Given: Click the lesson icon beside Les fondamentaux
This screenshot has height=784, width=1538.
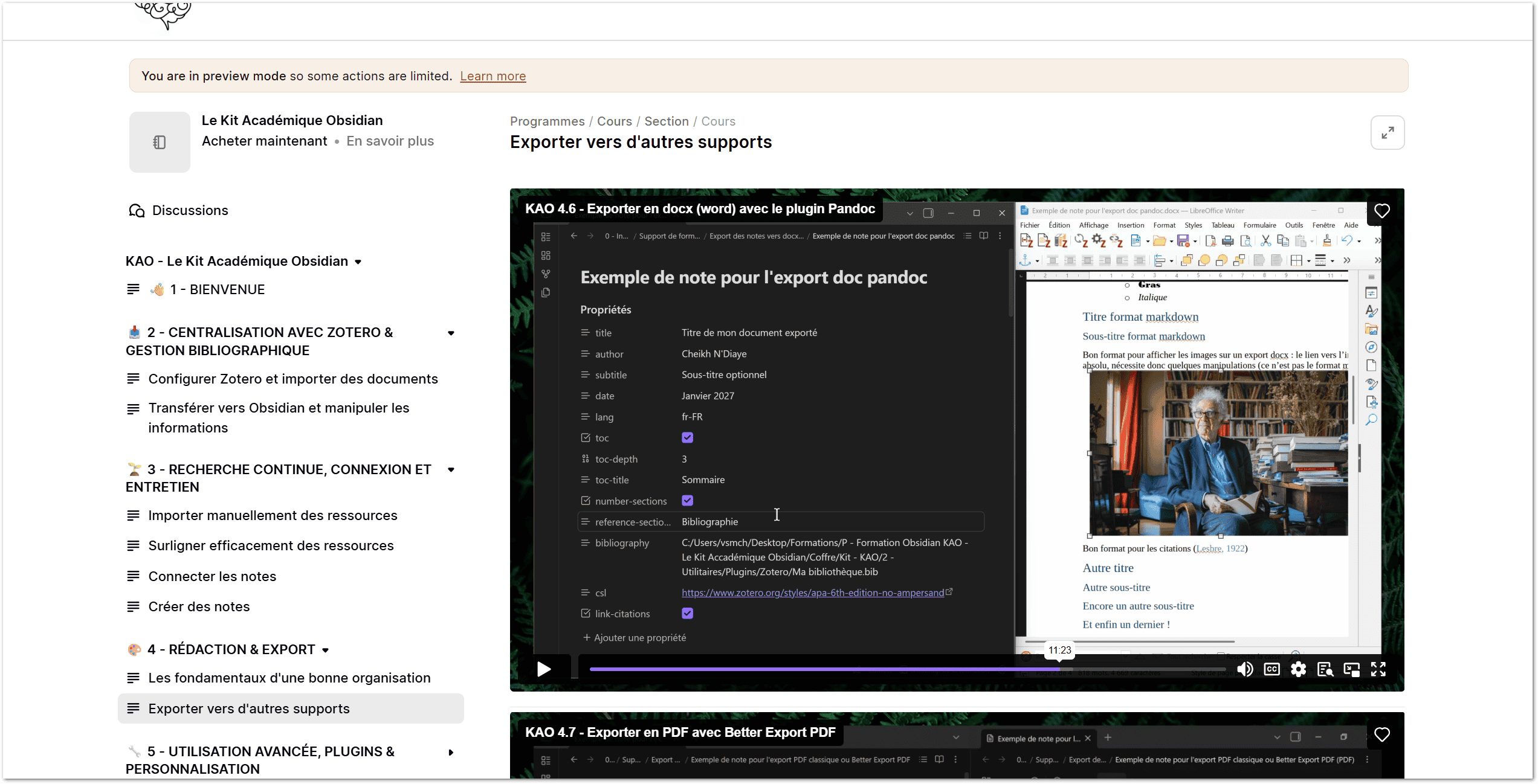Looking at the screenshot, I should pos(134,678).
